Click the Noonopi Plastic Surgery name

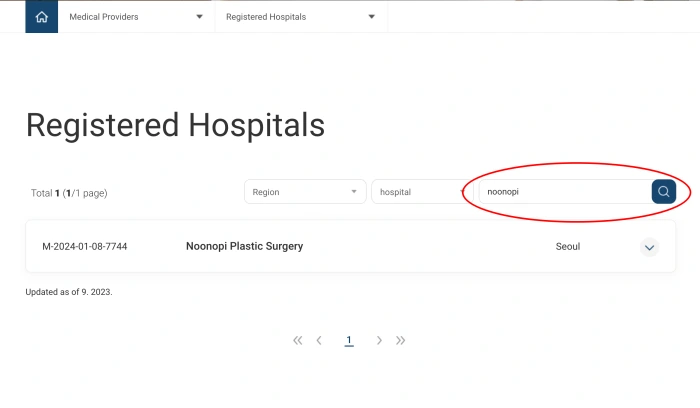(x=244, y=246)
